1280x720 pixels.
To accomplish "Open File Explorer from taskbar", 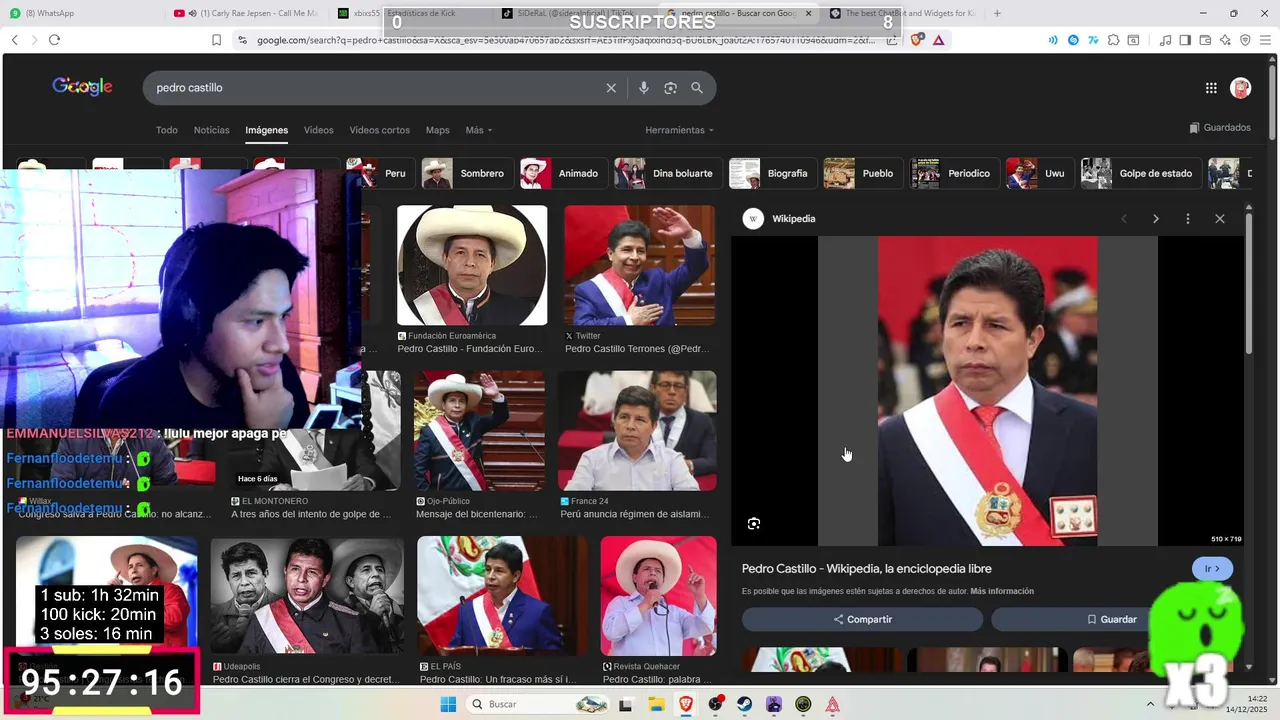I will pyautogui.click(x=656, y=704).
